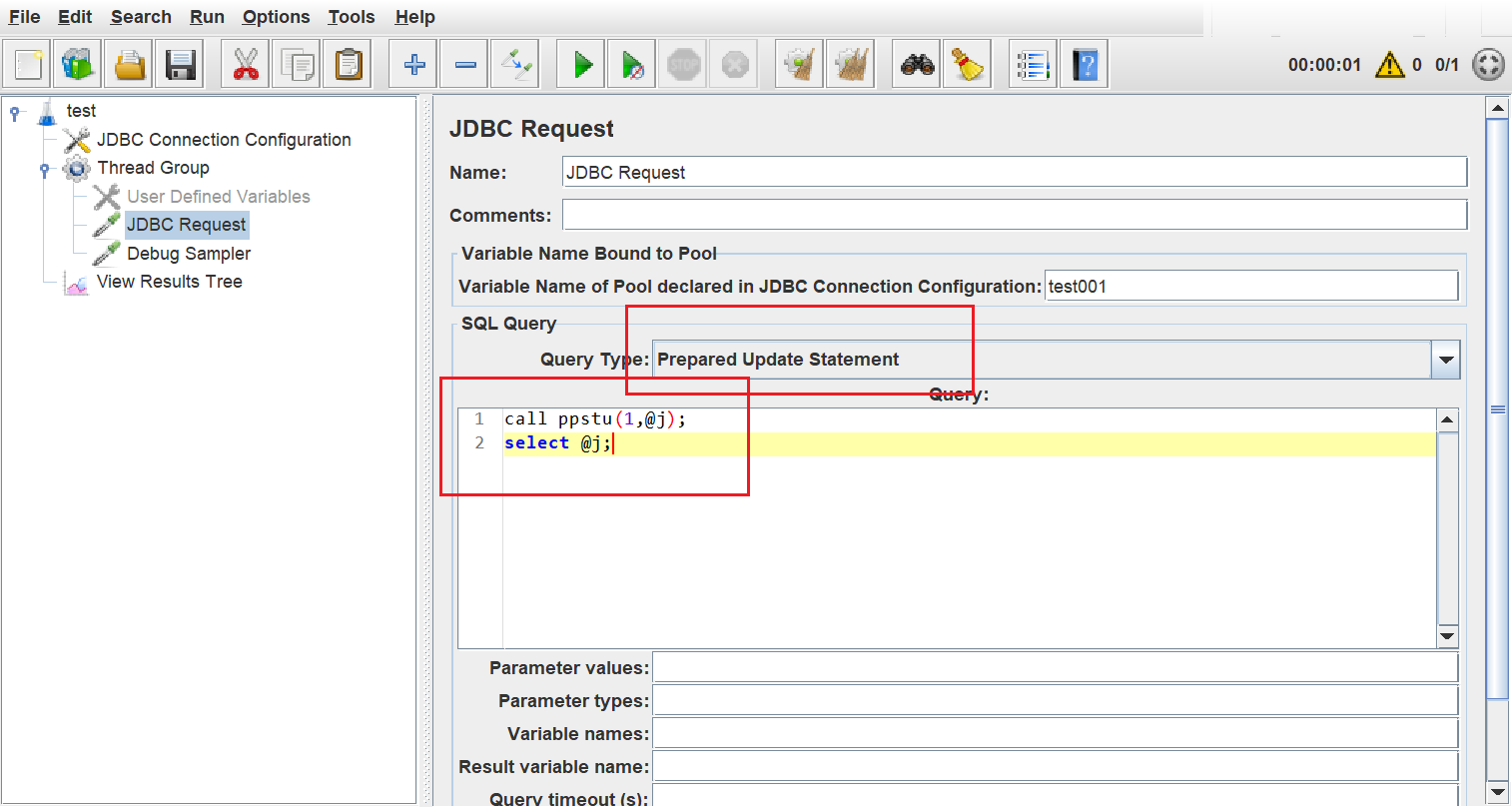Open Help with the question book icon
Image resolution: width=1512 pixels, height=807 pixels.
coord(1085,65)
